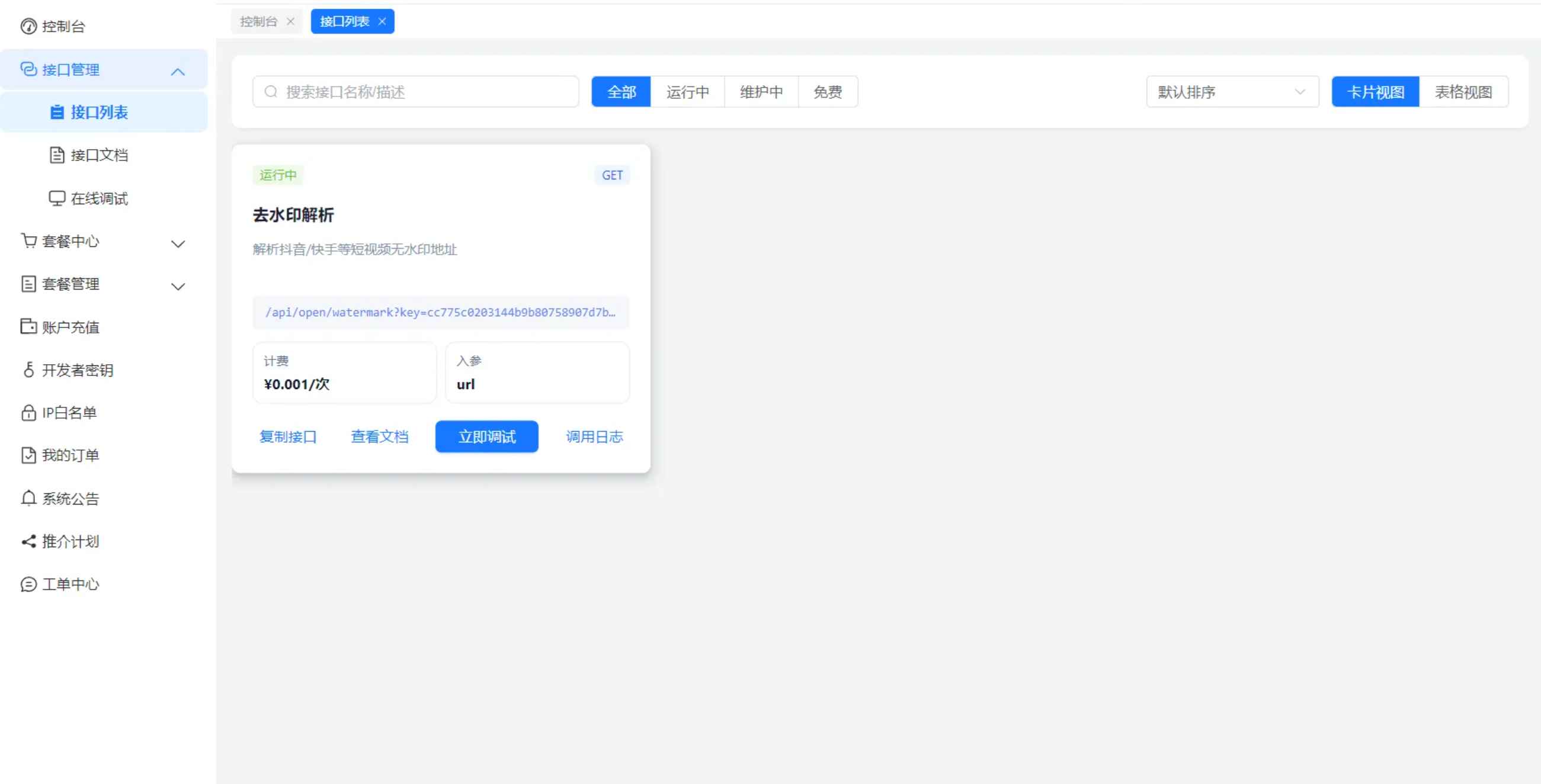Collapse the 接口管理 menu section
The width and height of the screenshot is (1541, 784).
coord(178,72)
